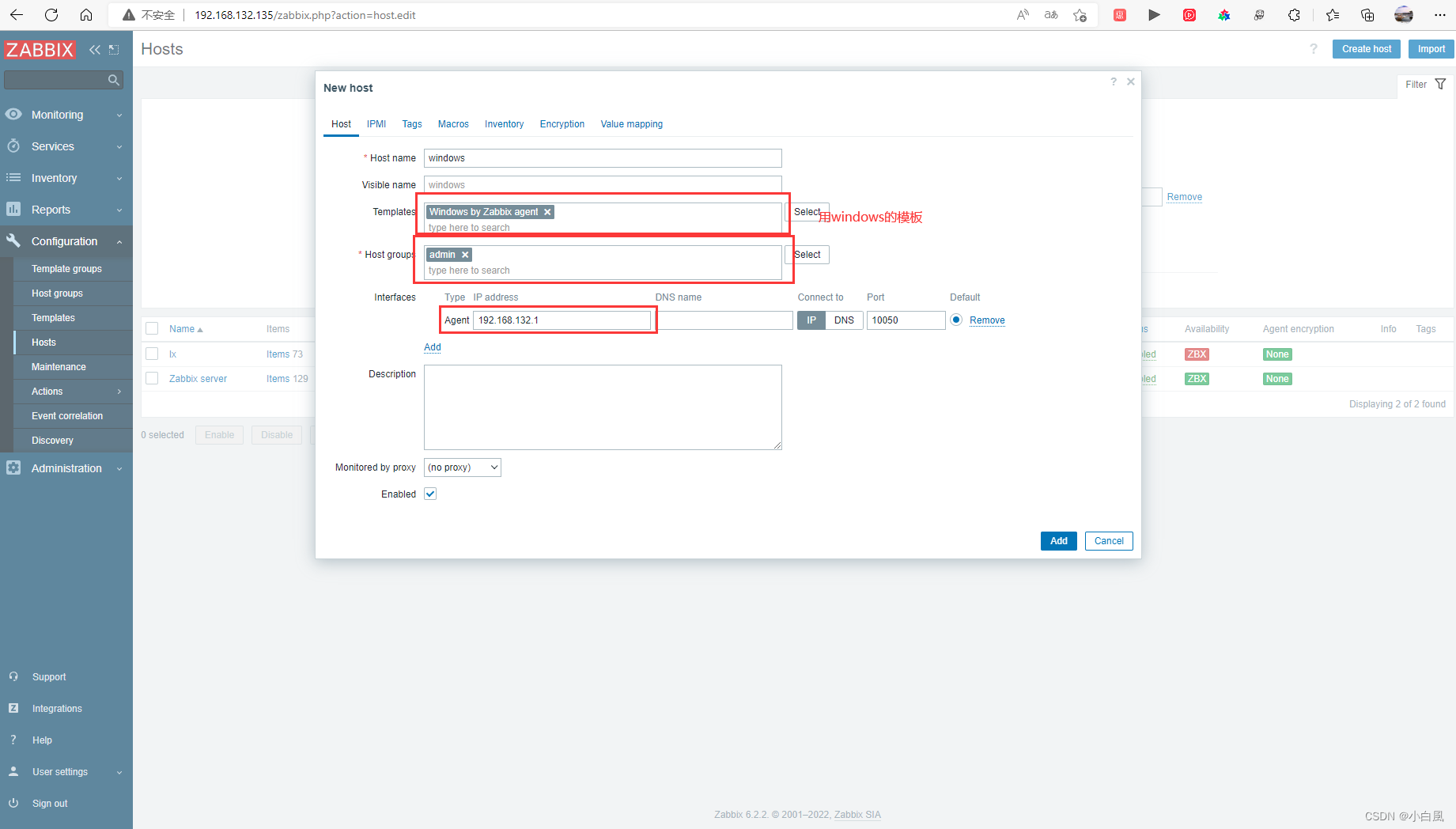Reload the page with refresh icon
1456x829 pixels.
click(x=51, y=15)
